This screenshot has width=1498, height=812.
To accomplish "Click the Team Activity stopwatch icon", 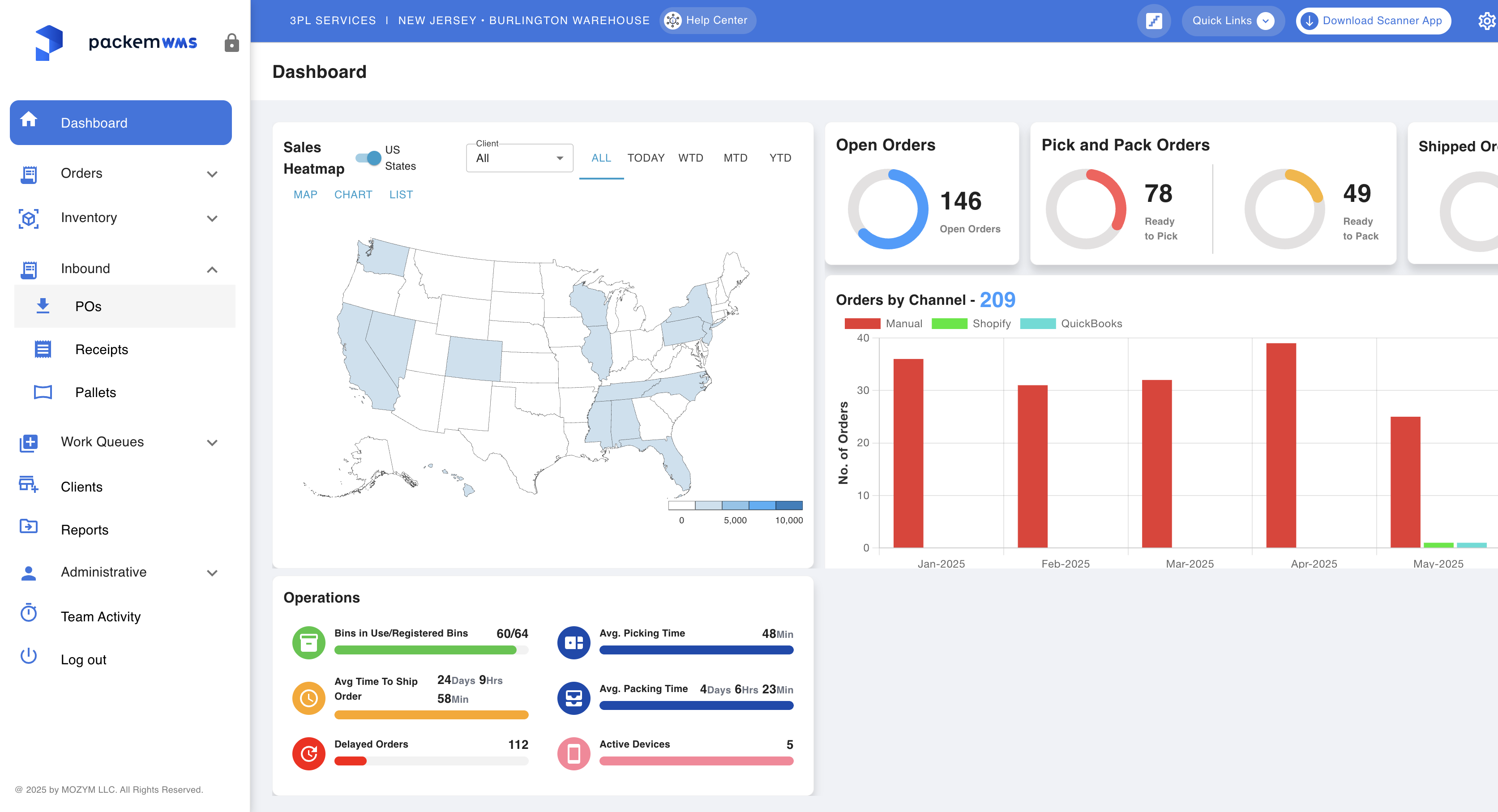I will pyautogui.click(x=29, y=613).
